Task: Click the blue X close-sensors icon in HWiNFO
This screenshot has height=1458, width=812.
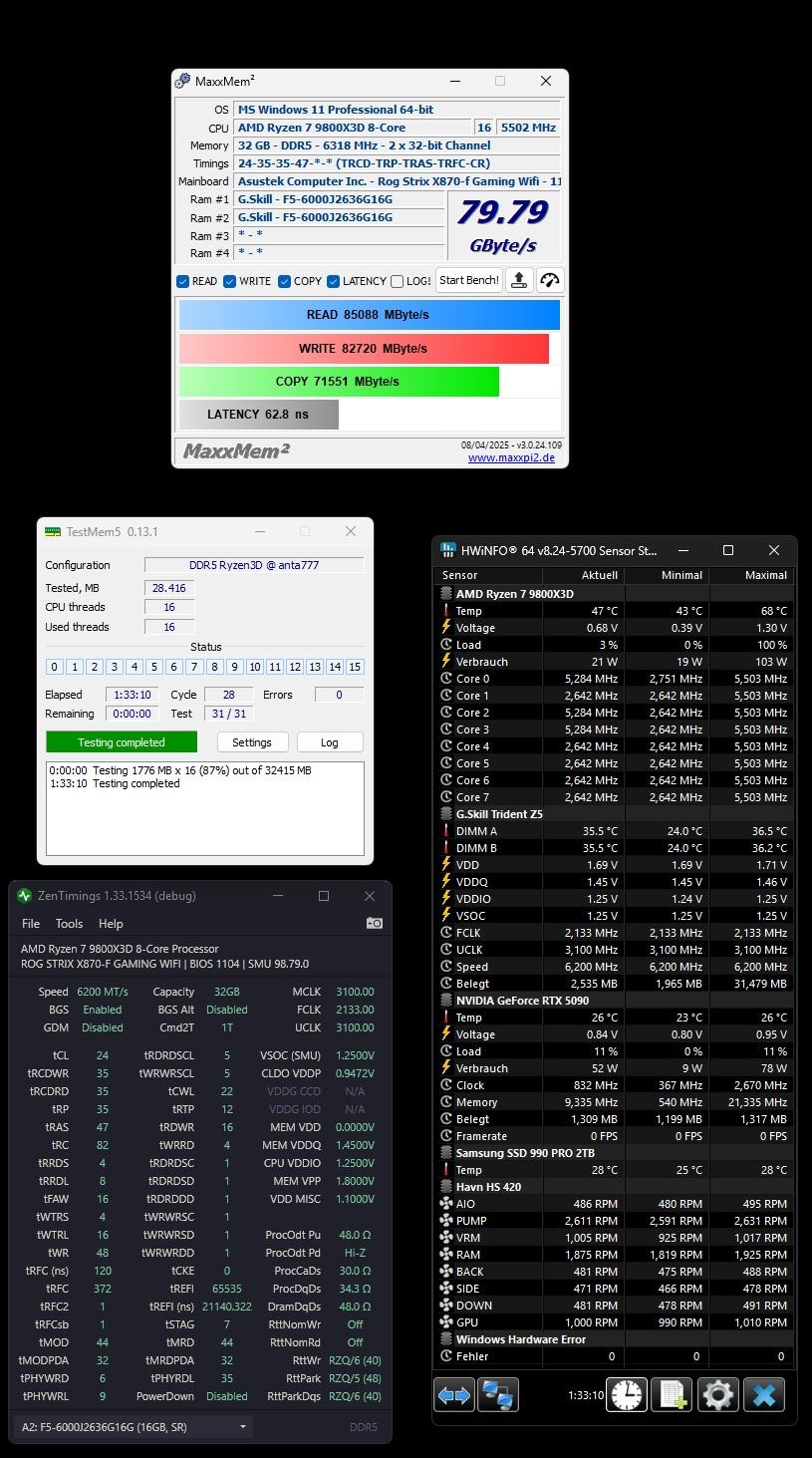Action: pyautogui.click(x=764, y=1395)
